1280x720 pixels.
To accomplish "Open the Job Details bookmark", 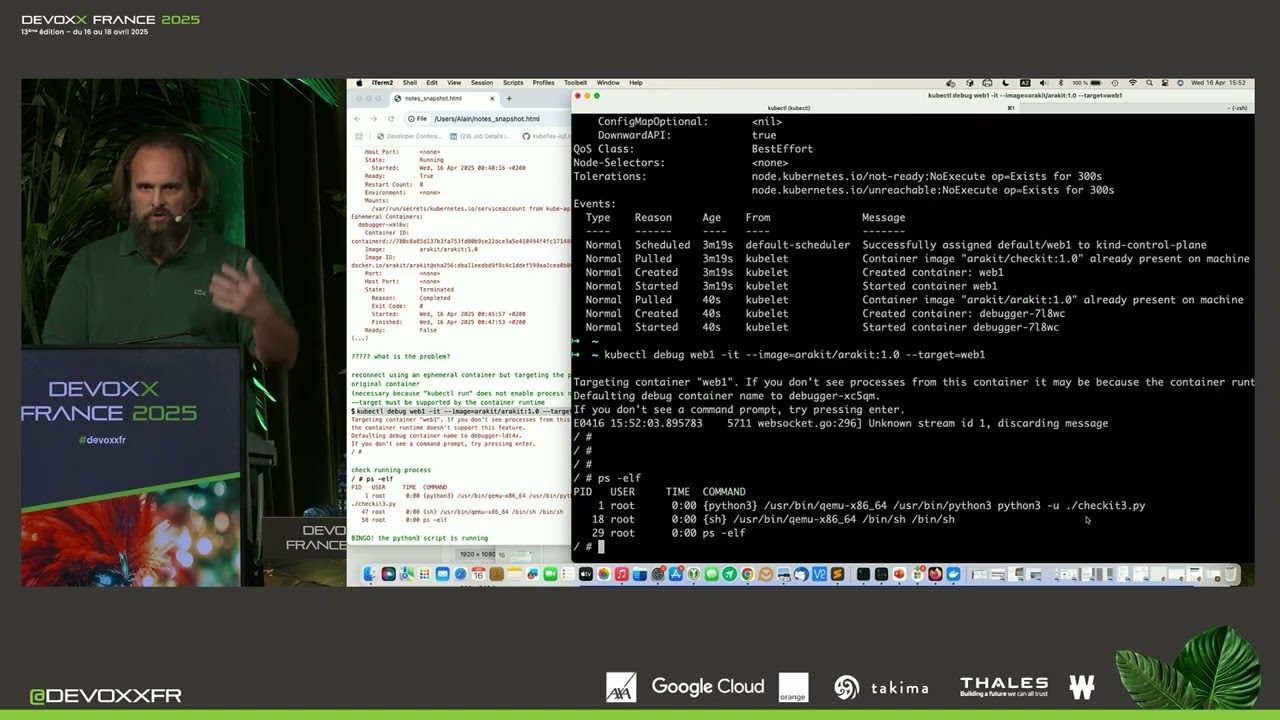I will pyautogui.click(x=480, y=136).
